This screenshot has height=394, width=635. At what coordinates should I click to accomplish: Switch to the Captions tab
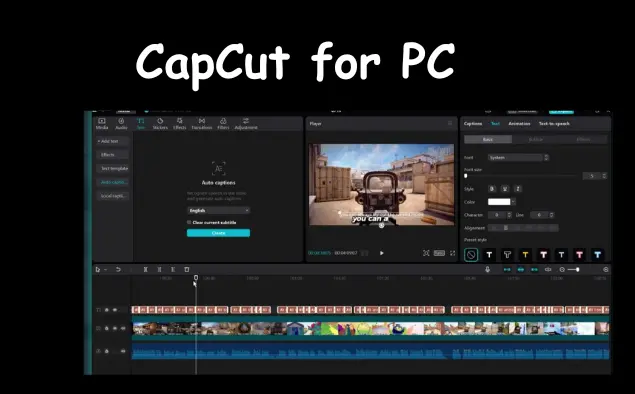[473, 124]
